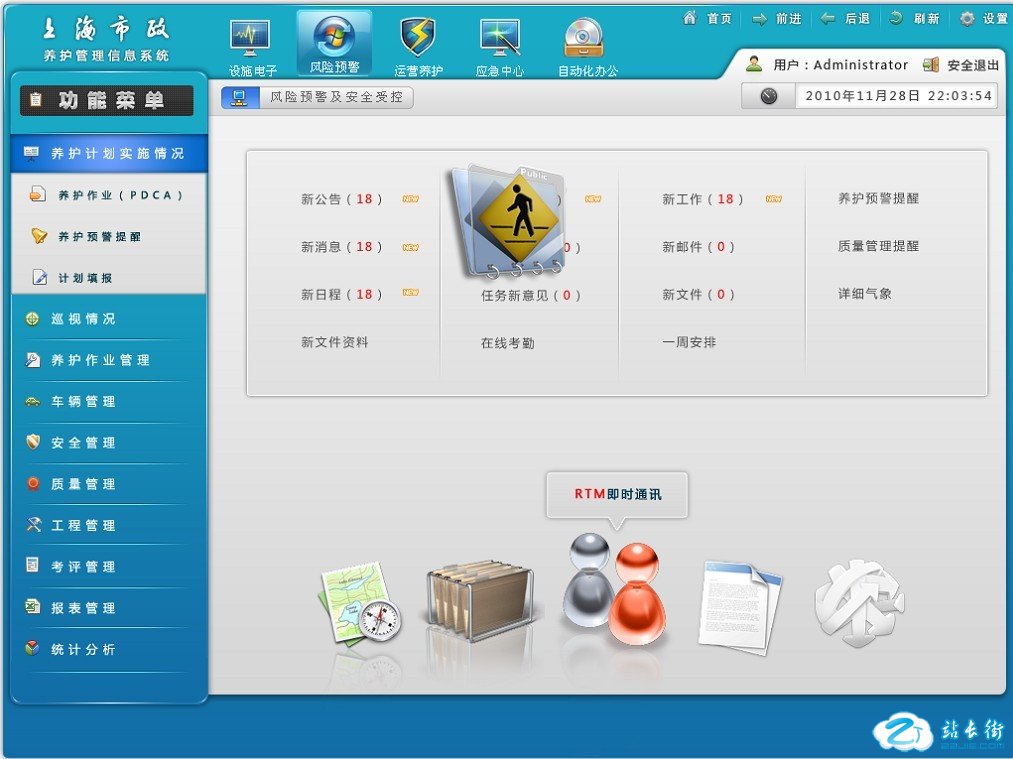Open the 详细气象 weather link
This screenshot has width=1013, height=759.
pyautogui.click(x=864, y=294)
